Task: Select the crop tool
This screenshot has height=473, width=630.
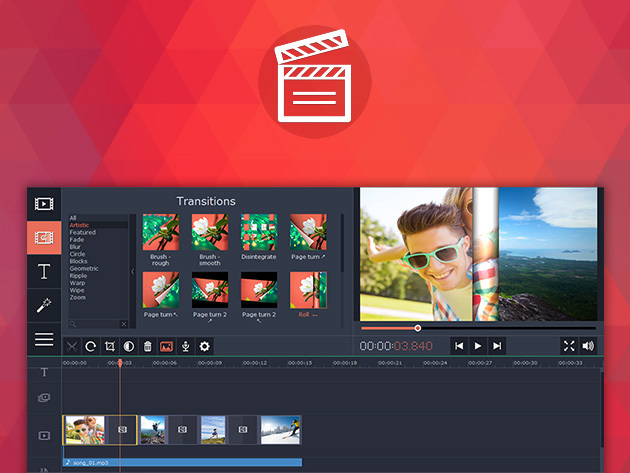Action: tap(110, 346)
